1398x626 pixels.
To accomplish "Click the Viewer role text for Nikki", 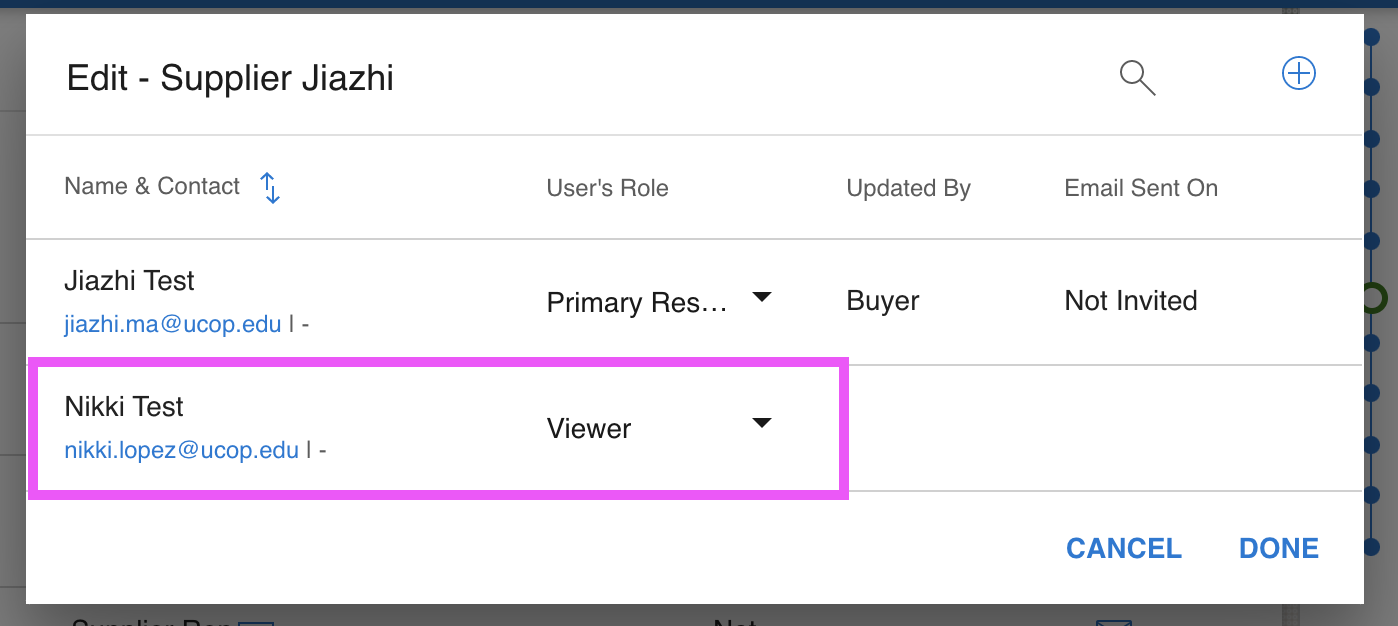I will (x=589, y=429).
